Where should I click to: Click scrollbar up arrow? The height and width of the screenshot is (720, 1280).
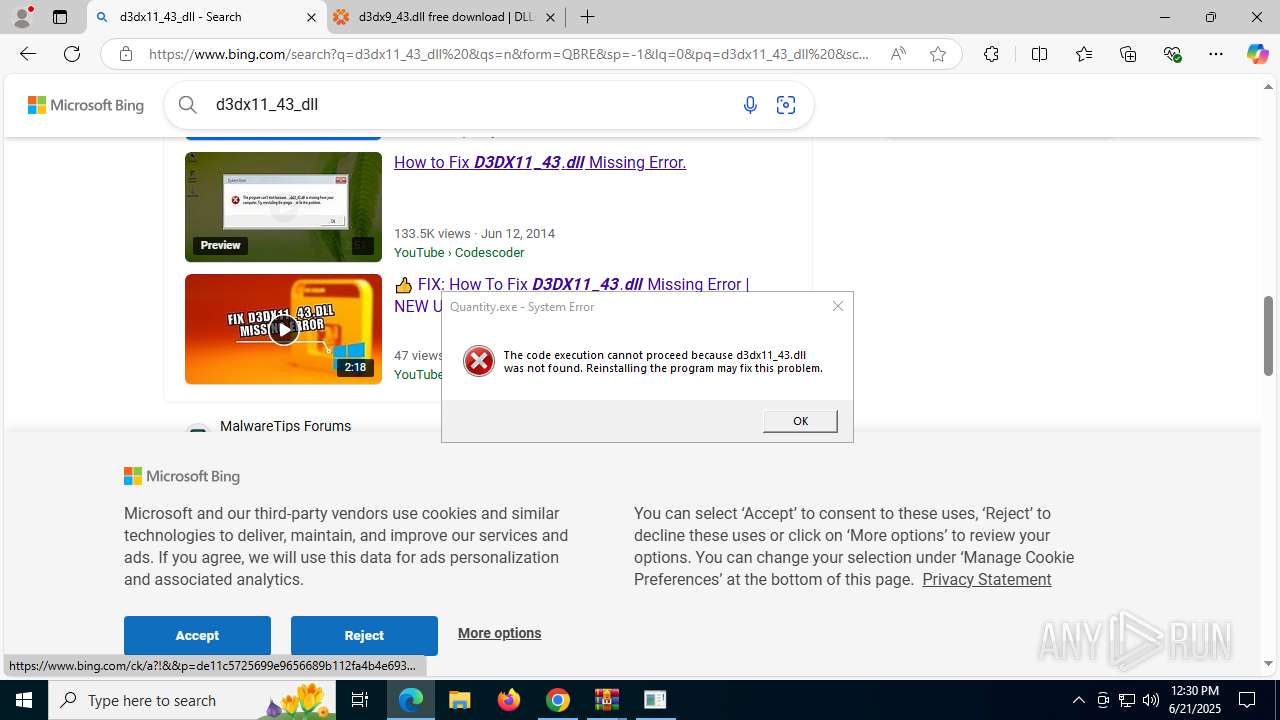point(1269,87)
